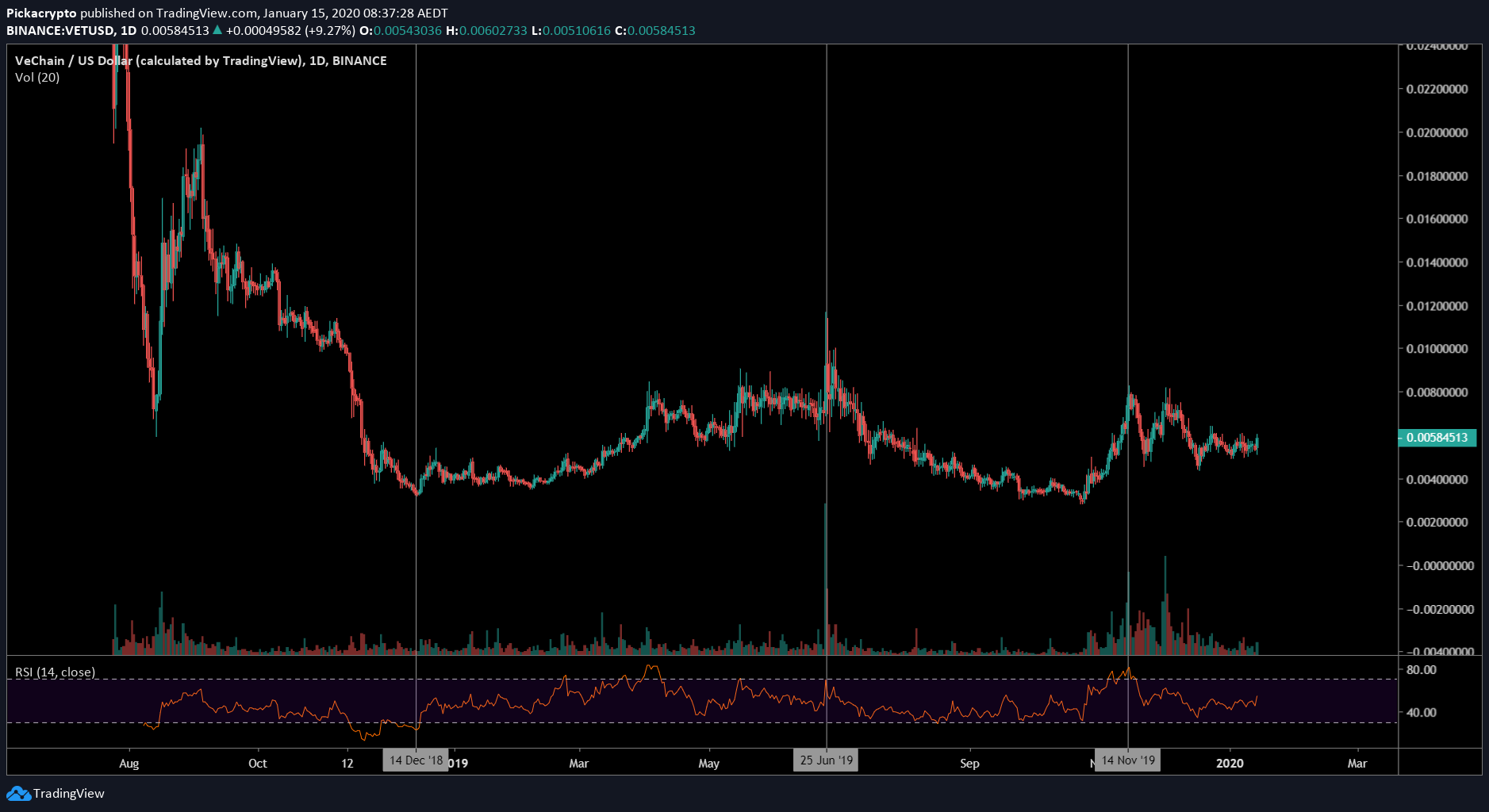The width and height of the screenshot is (1489, 812).
Task: Click the +9.27% change value
Action: 330,30
